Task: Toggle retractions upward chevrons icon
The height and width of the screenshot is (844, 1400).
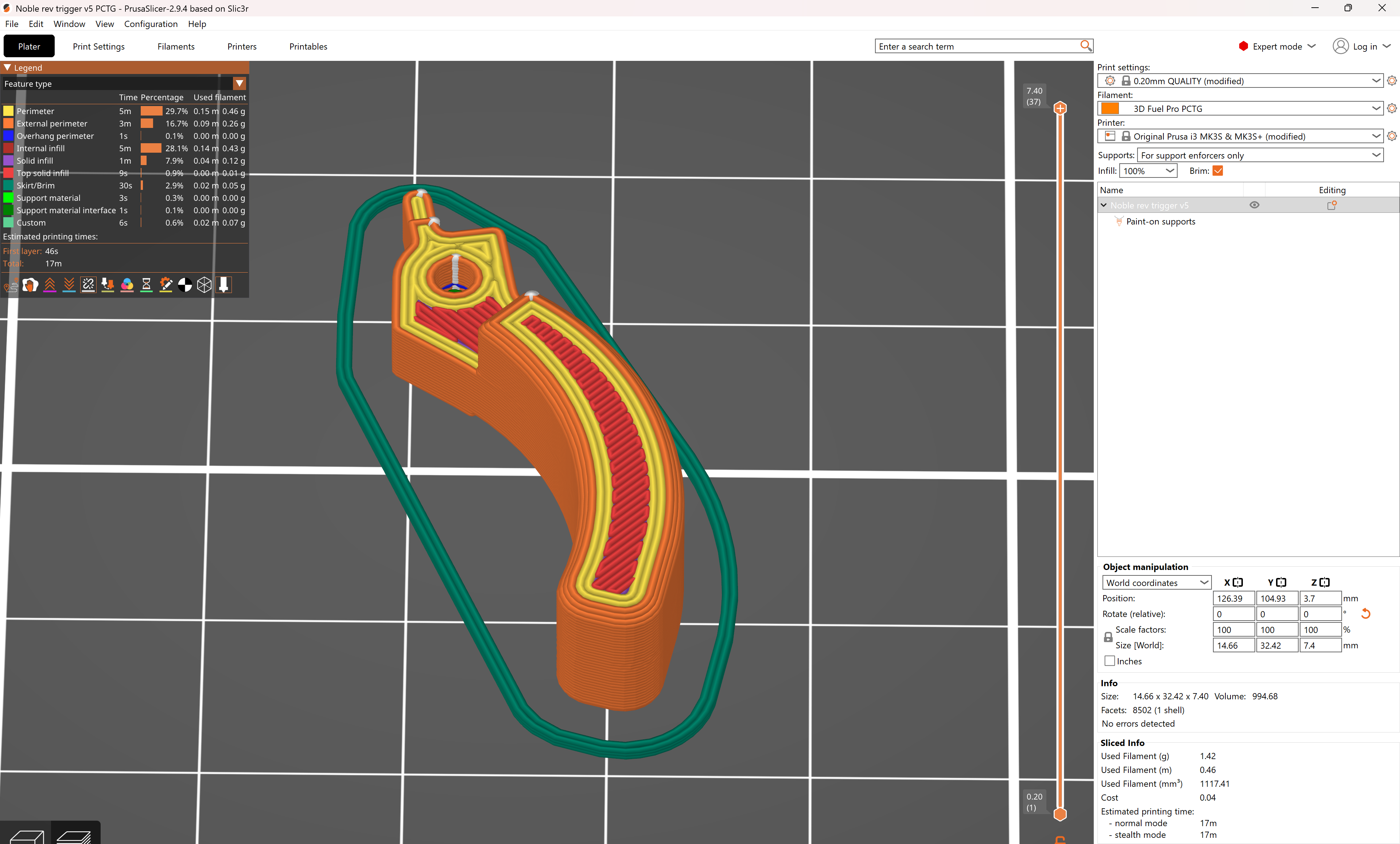Action: click(50, 285)
